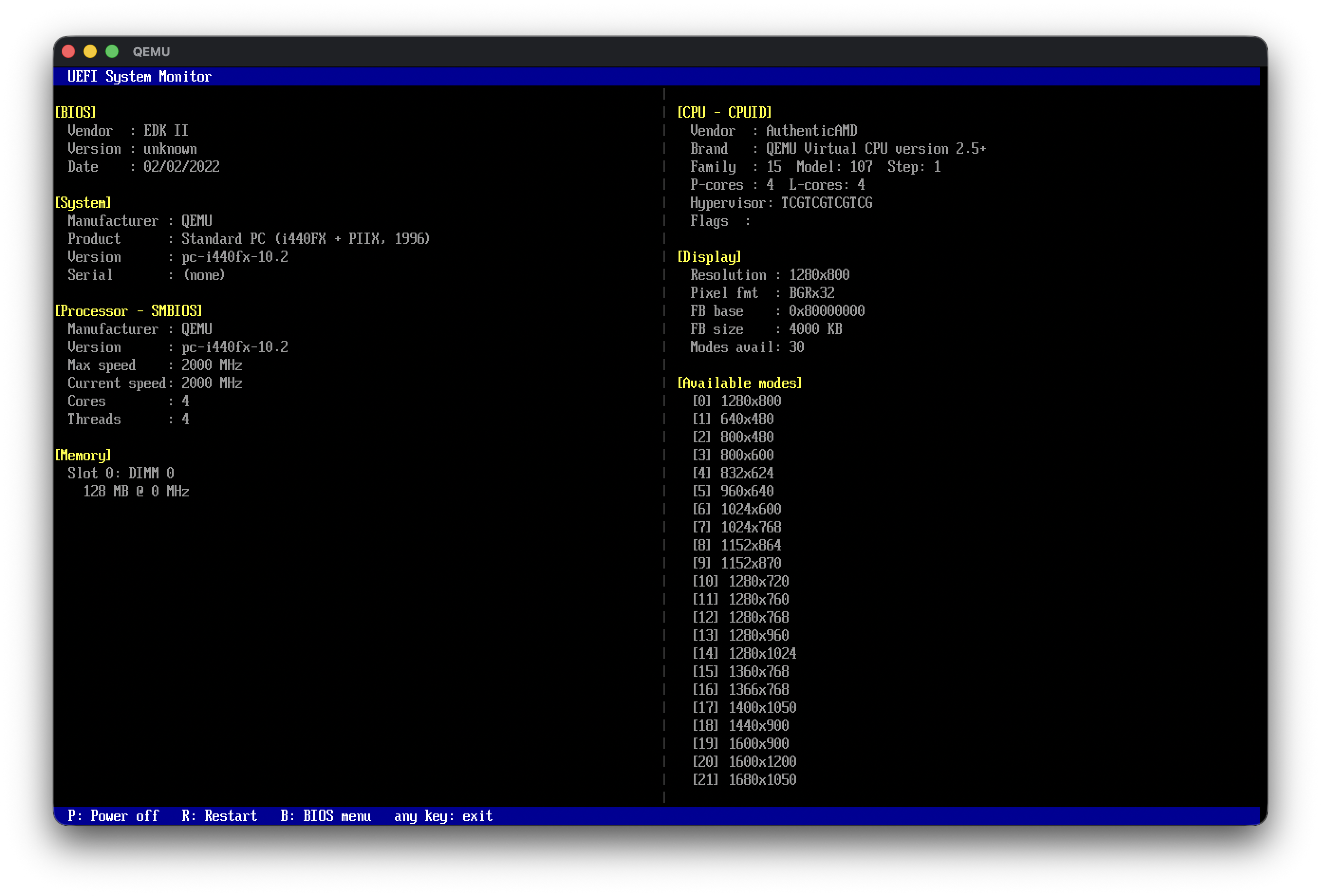Click Hypervisor TCGTCGTCGTCG value
1321x896 pixels.
click(827, 202)
